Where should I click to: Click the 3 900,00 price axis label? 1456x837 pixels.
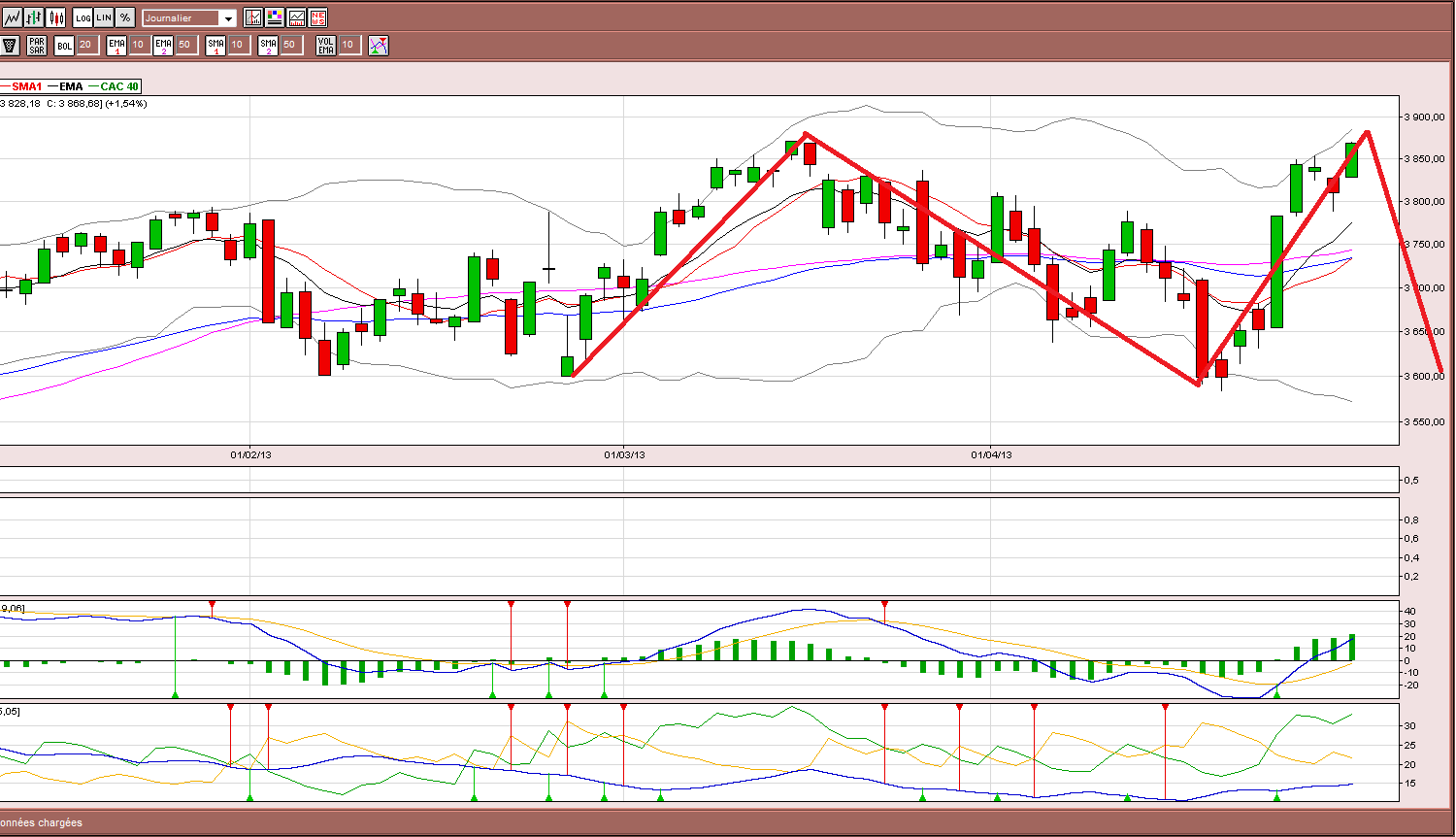[x=1425, y=117]
